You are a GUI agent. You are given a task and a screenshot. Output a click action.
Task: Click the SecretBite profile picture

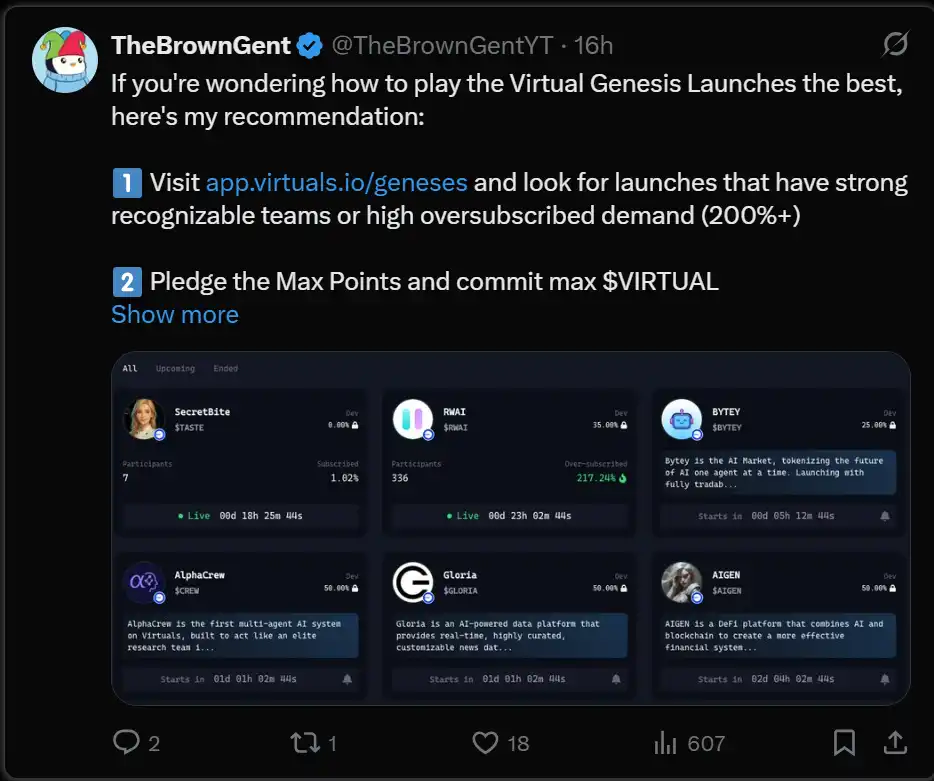click(x=144, y=419)
